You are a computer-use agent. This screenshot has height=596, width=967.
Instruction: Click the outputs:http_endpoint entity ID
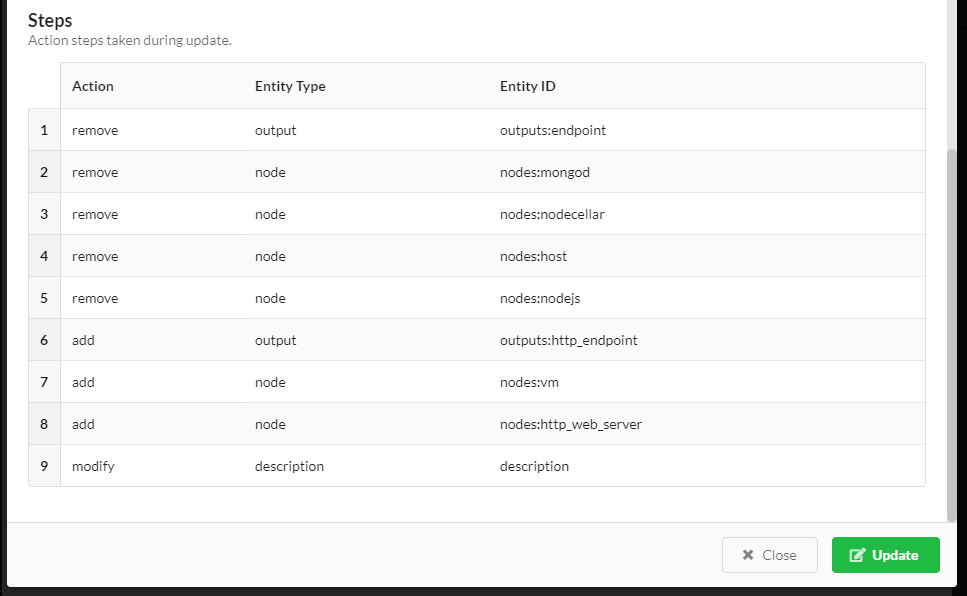tap(568, 340)
